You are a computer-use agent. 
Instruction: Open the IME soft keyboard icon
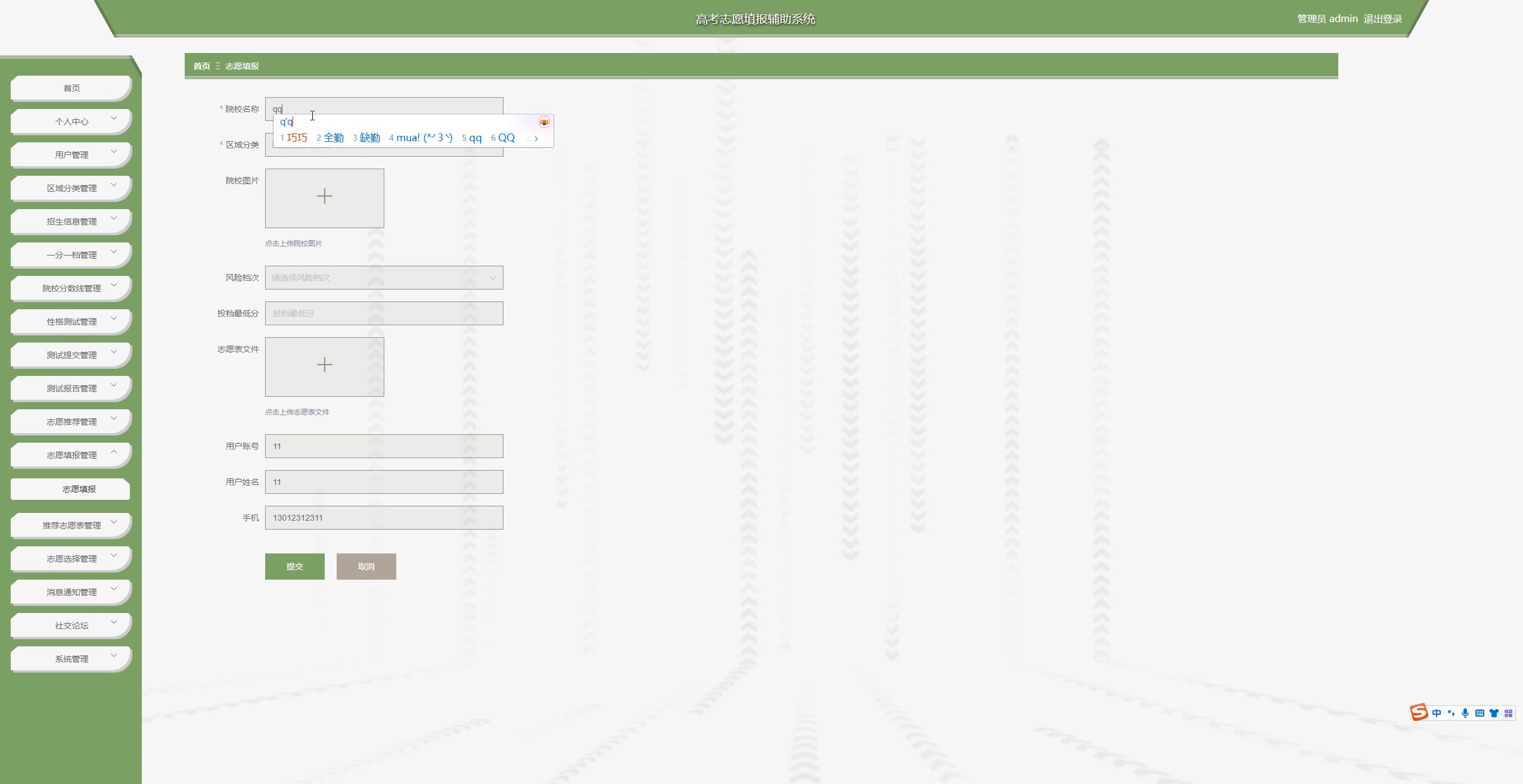click(1480, 713)
